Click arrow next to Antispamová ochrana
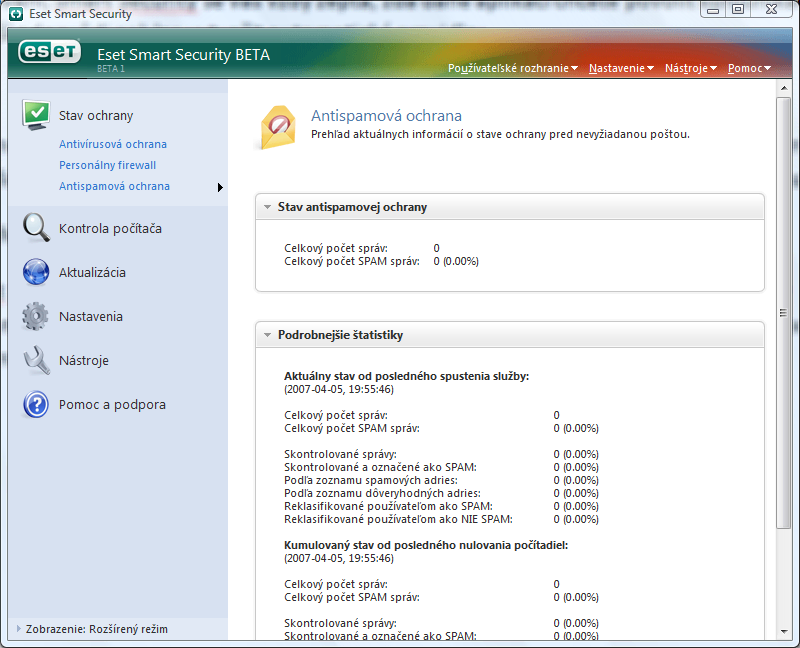Viewport: 800px width, 648px height. [220, 187]
